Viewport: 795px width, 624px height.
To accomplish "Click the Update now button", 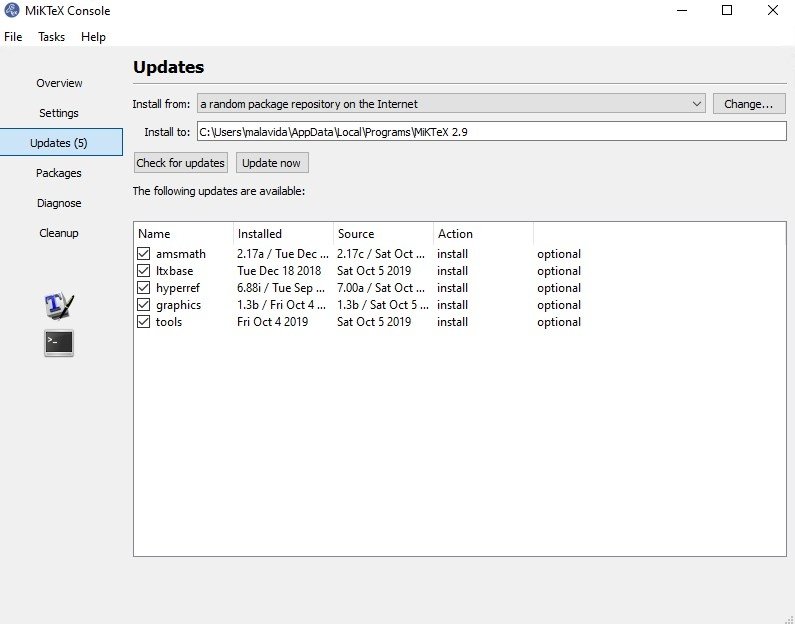I will tap(272, 163).
